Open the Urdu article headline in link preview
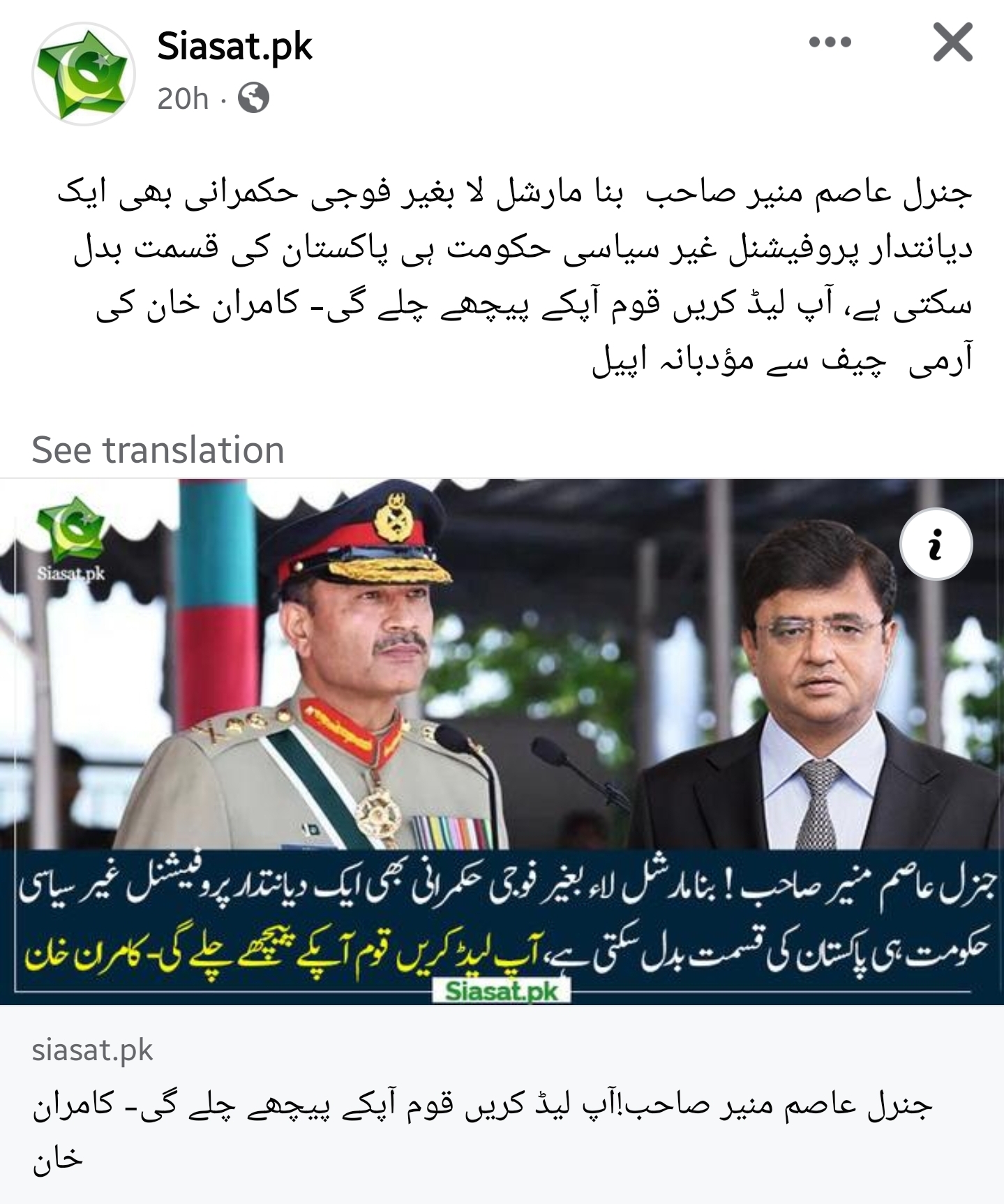This screenshot has width=1004, height=1204. click(481, 1131)
